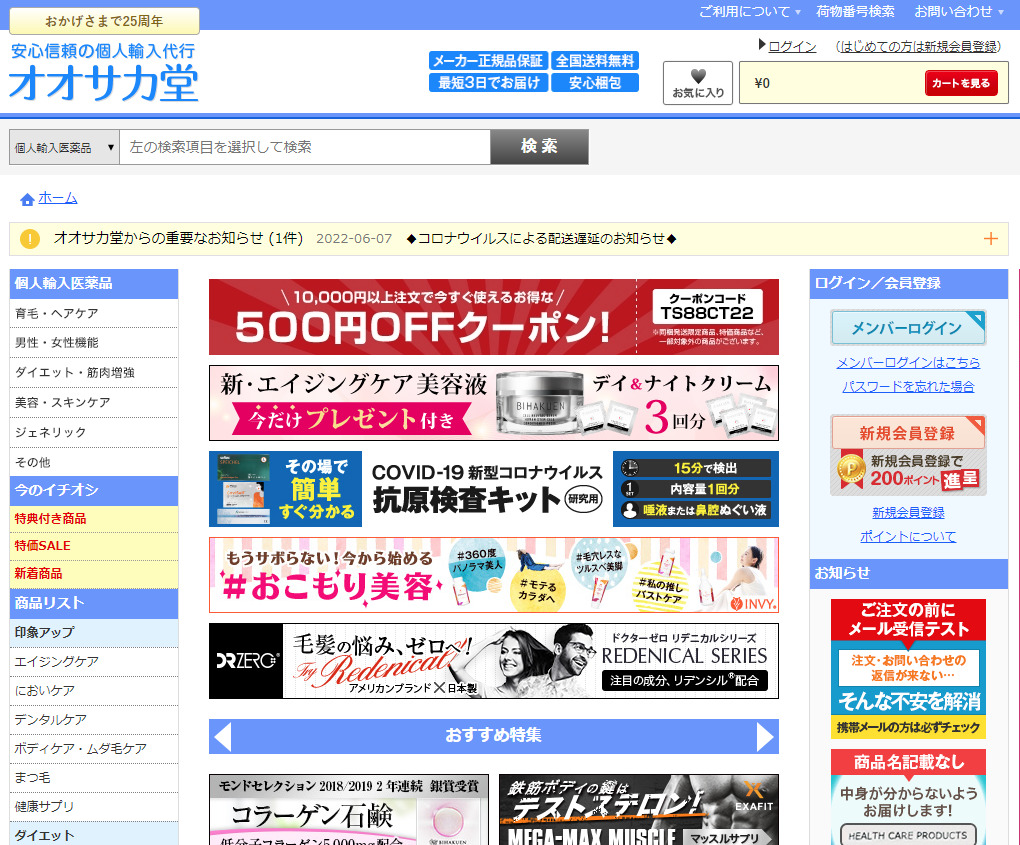
Task: Open the #おこもり美容 banner
Action: point(494,575)
